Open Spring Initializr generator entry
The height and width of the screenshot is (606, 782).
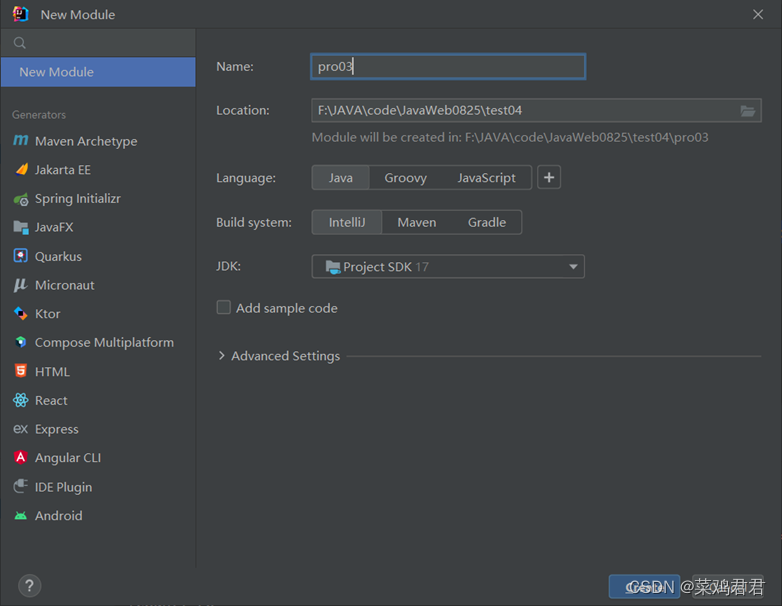click(x=98, y=199)
